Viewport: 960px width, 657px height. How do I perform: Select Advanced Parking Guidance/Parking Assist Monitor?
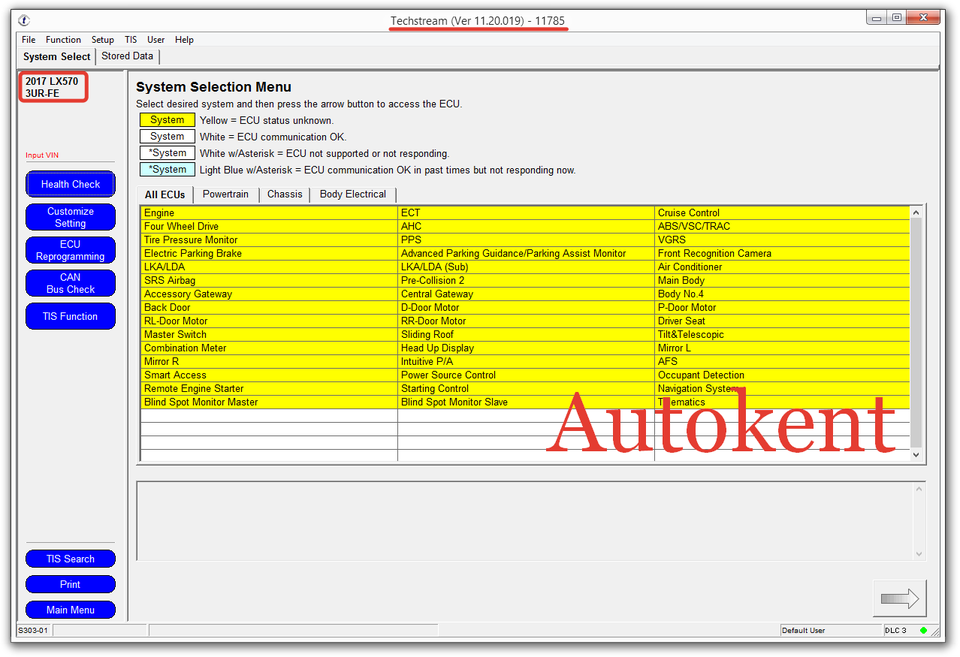click(x=526, y=253)
